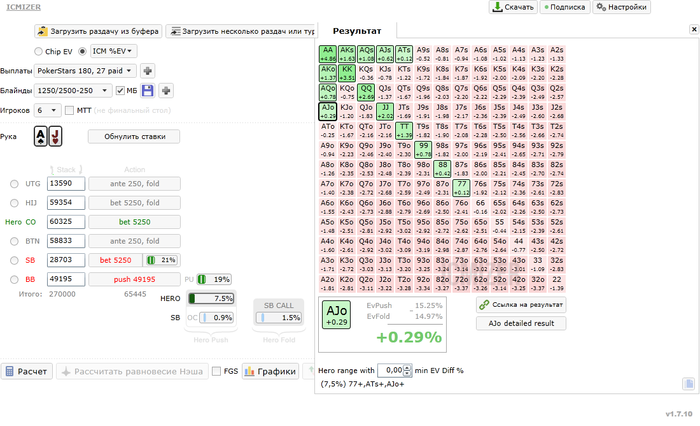Click HIJ action 'bet 5250, fold'
This screenshot has width=700, height=426.
pyautogui.click(x=134, y=203)
